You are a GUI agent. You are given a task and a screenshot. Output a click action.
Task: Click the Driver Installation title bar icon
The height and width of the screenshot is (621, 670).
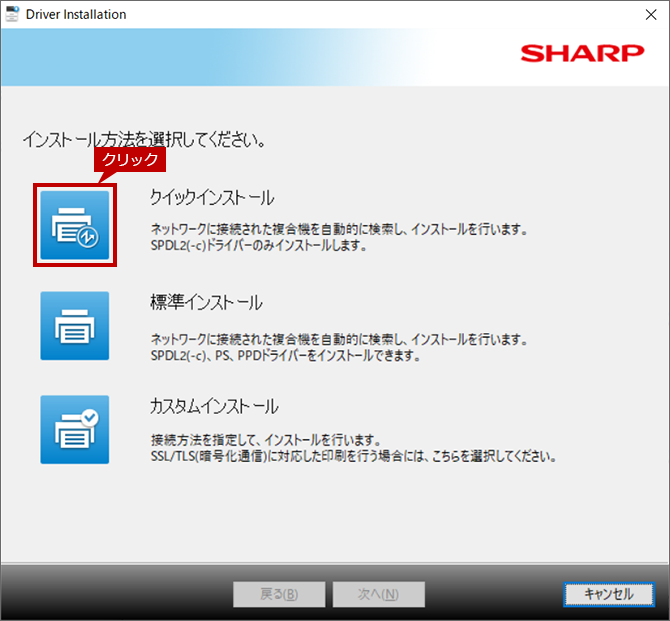(12, 14)
